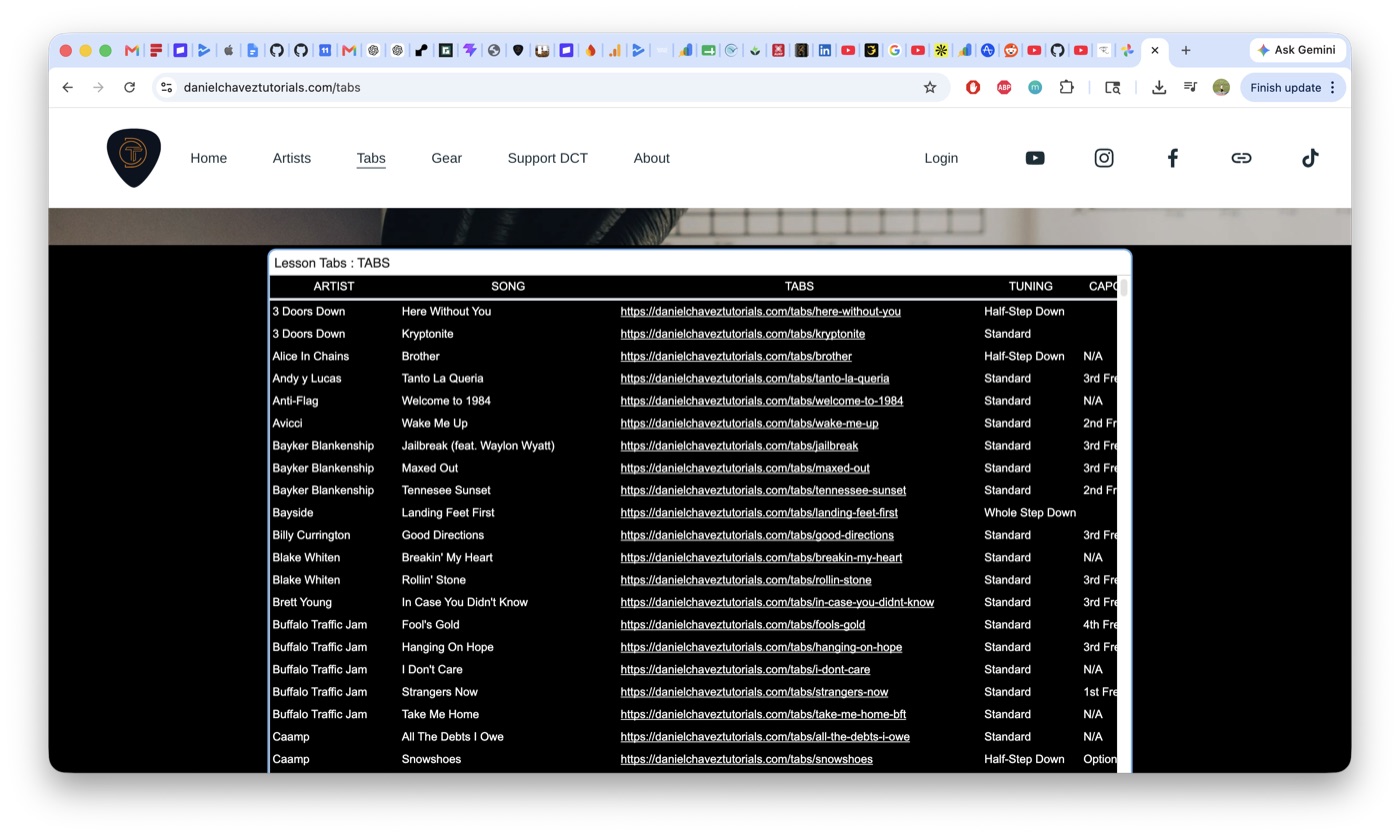Switch to the calendar '11' tab
1400x837 pixels.
(x=325, y=50)
